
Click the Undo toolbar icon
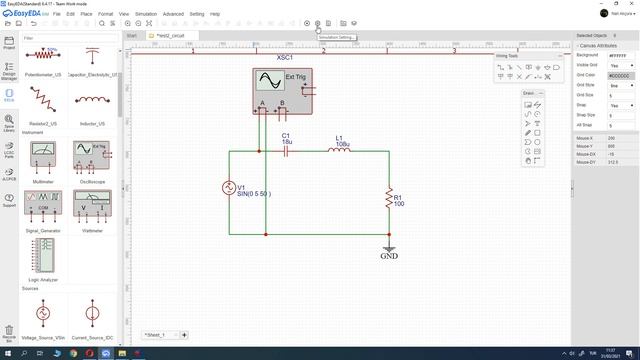(x=34, y=24)
